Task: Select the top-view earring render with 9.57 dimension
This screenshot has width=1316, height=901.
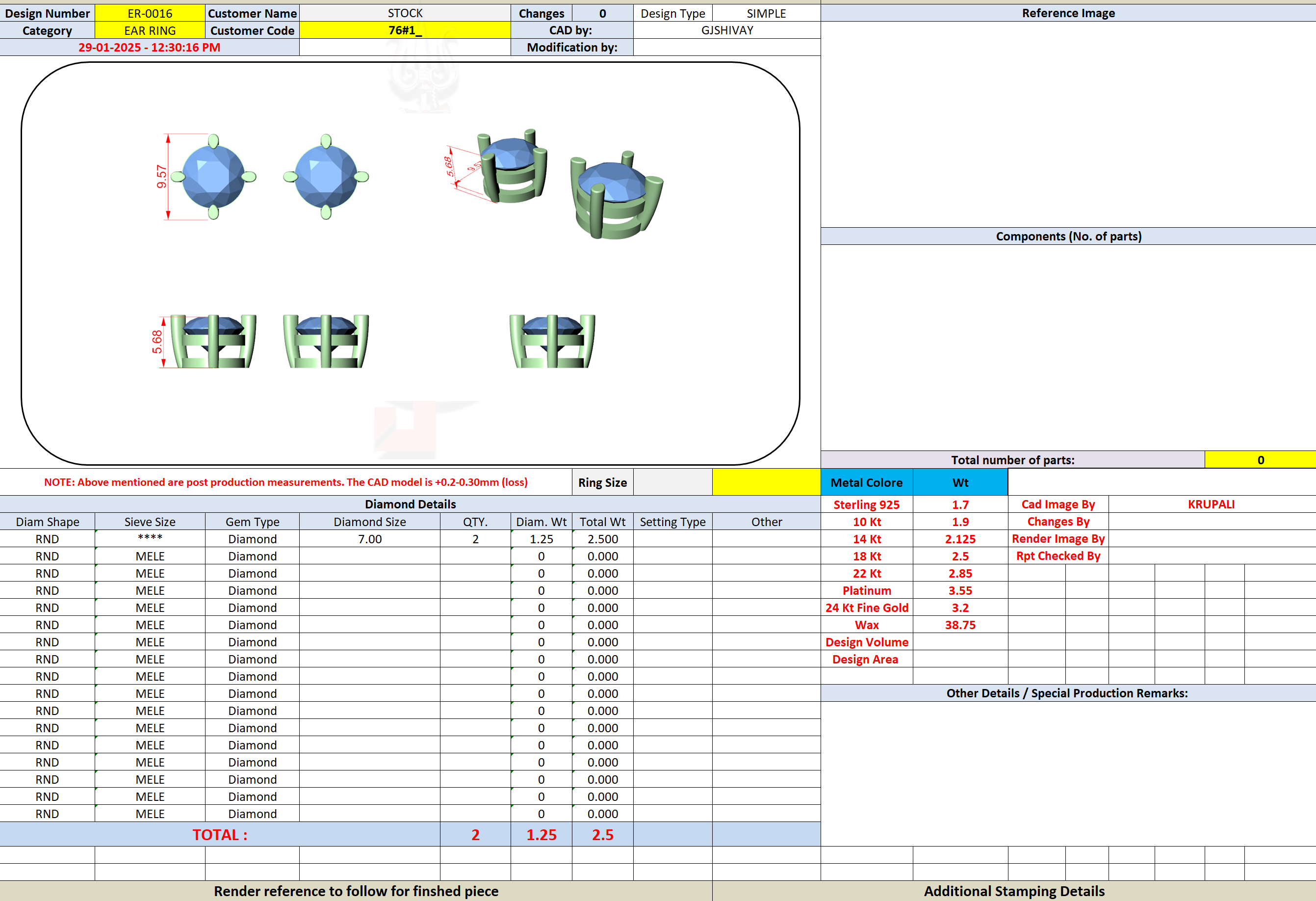Action: click(206, 177)
